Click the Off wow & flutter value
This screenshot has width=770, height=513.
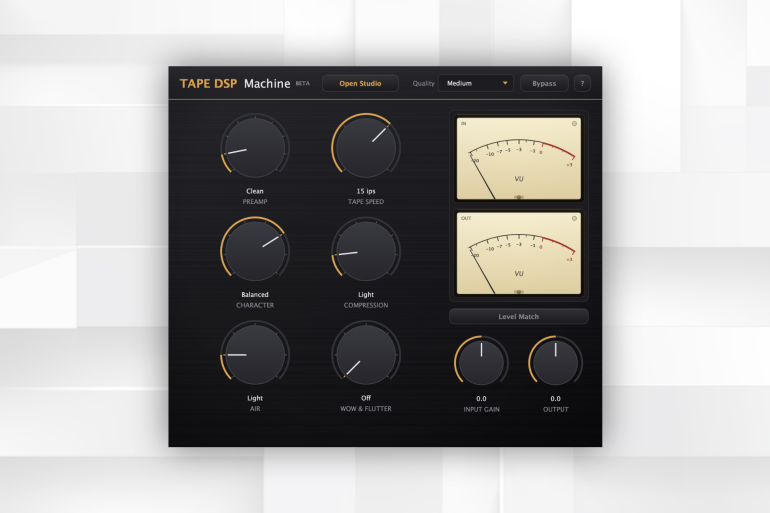pyautogui.click(x=366, y=398)
